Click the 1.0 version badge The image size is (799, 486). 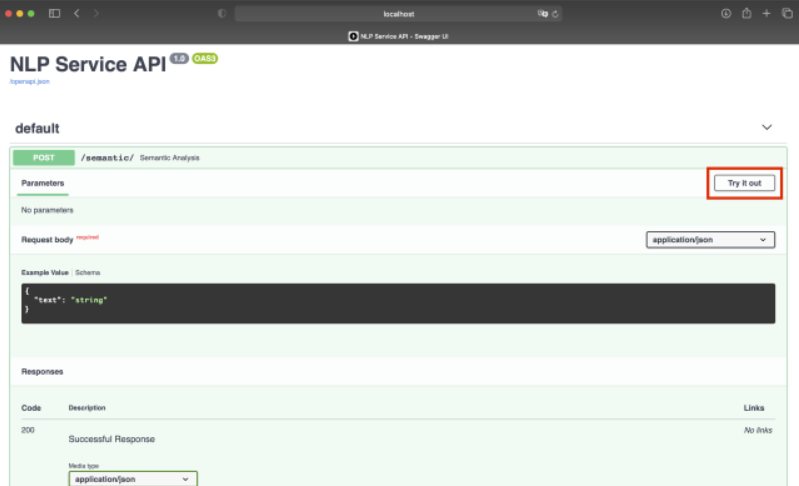pyautogui.click(x=179, y=59)
